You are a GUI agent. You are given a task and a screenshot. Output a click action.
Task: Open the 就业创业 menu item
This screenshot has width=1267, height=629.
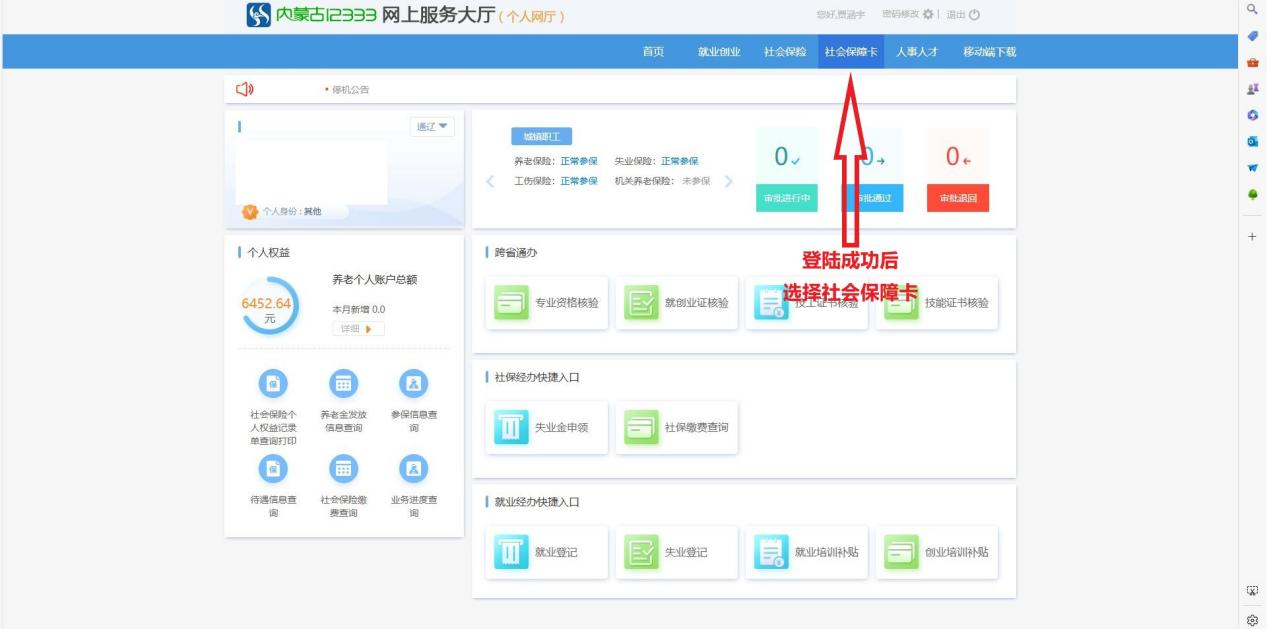click(x=719, y=52)
